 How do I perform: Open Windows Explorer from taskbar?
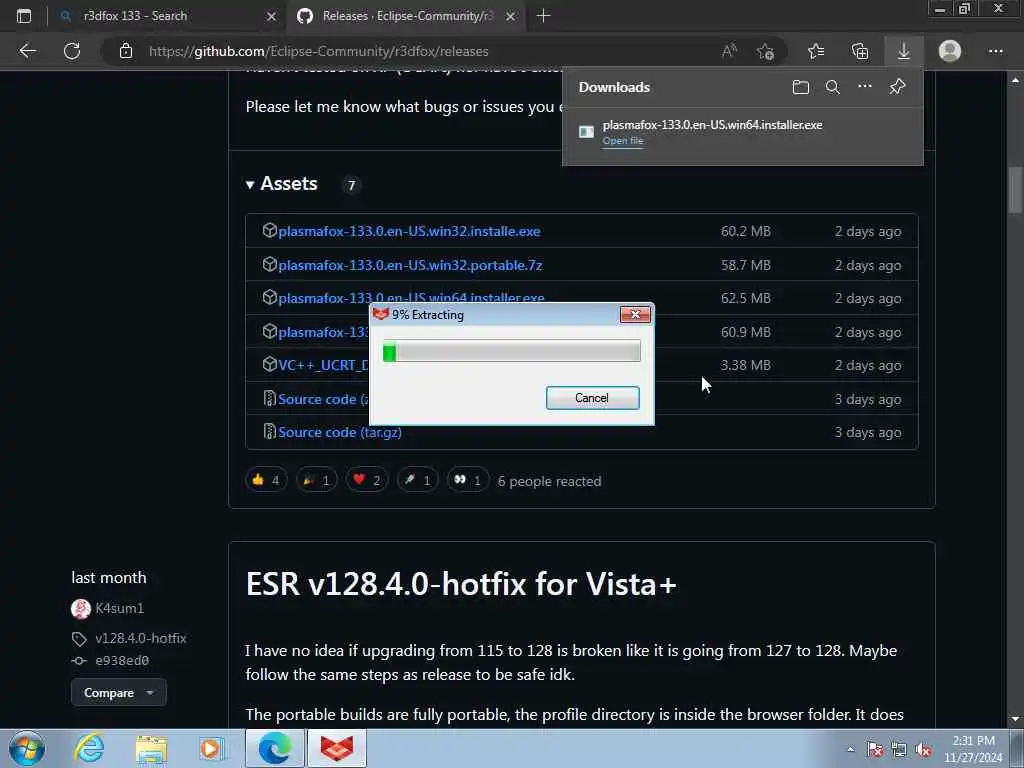152,748
